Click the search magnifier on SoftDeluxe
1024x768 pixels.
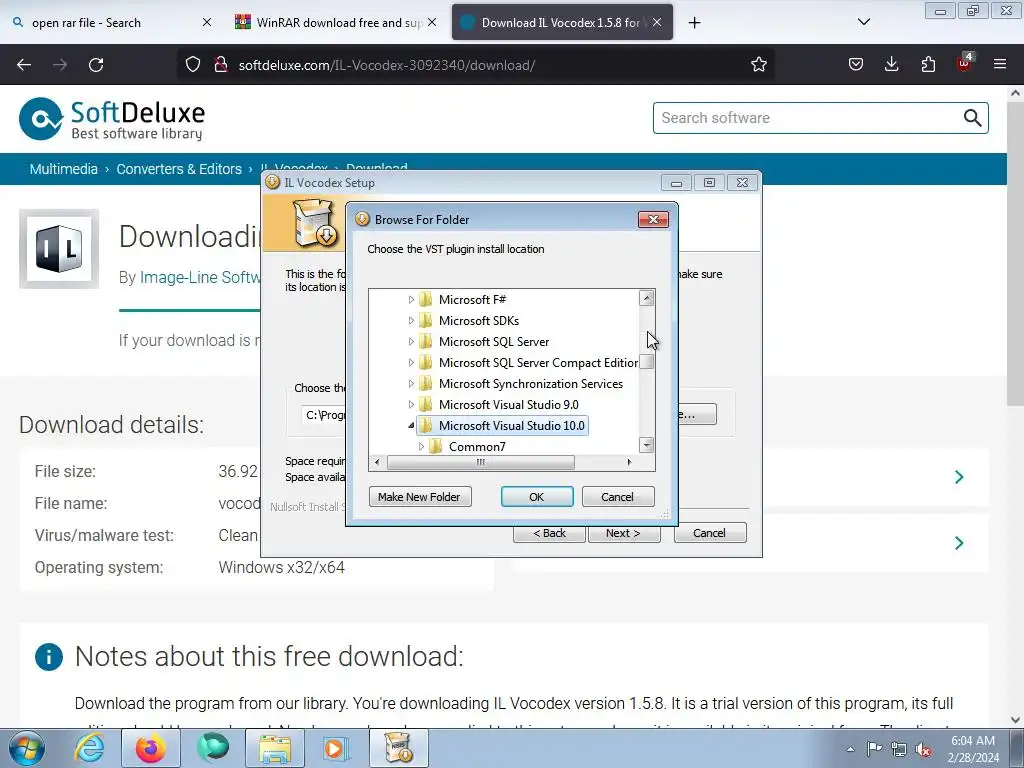972,118
